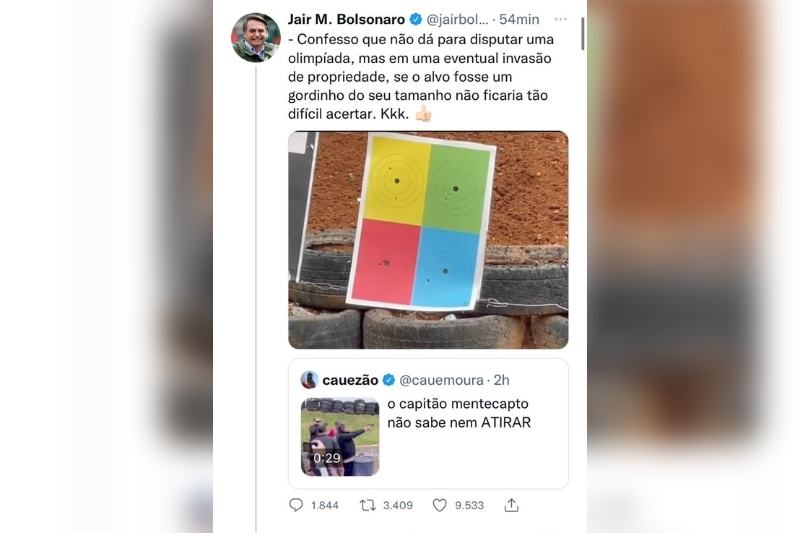Click cauezão's small avatar in quoted tweet
800x533 pixels.
(x=309, y=380)
